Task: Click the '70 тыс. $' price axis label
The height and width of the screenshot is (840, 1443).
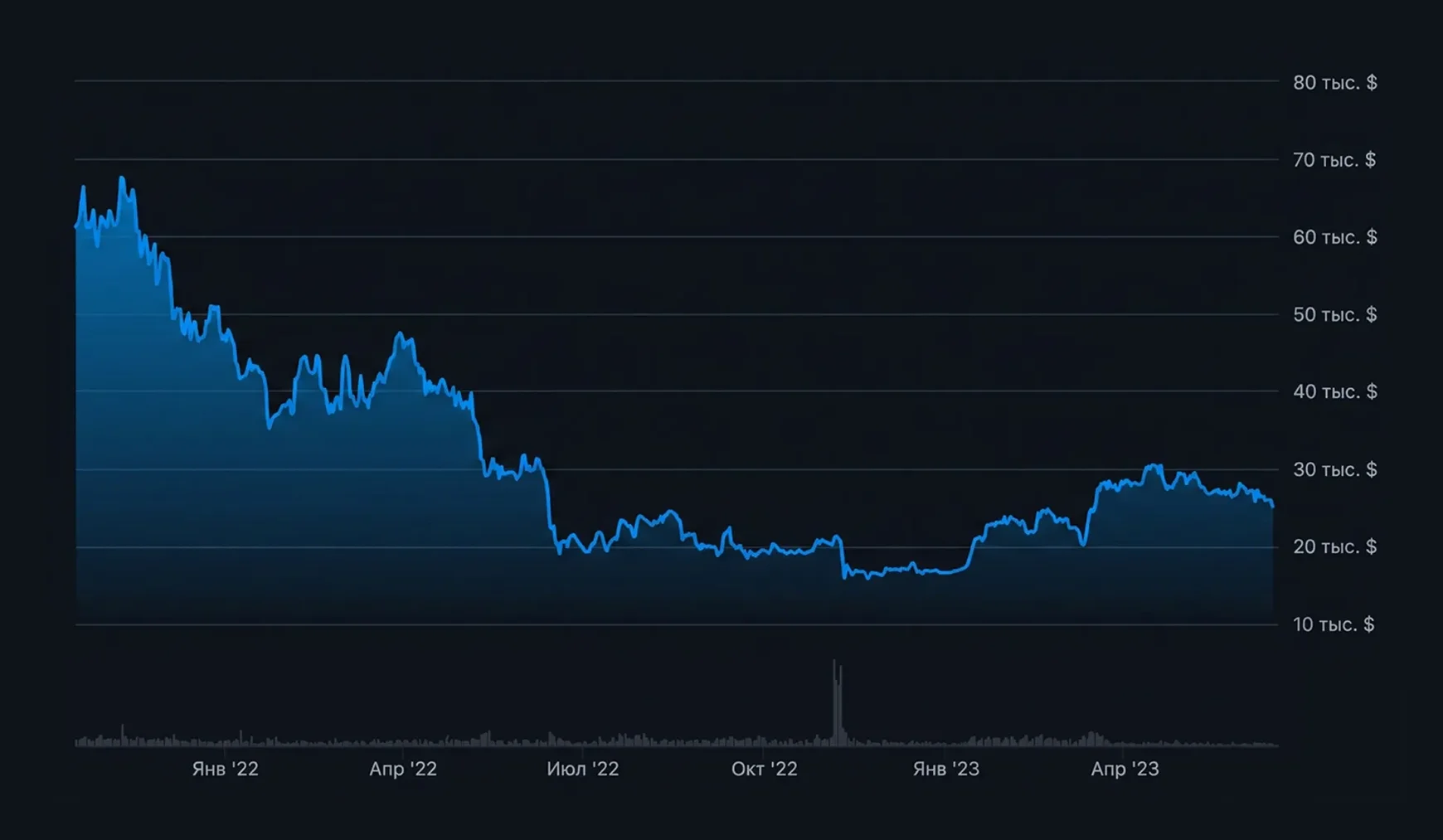Action: (1334, 159)
